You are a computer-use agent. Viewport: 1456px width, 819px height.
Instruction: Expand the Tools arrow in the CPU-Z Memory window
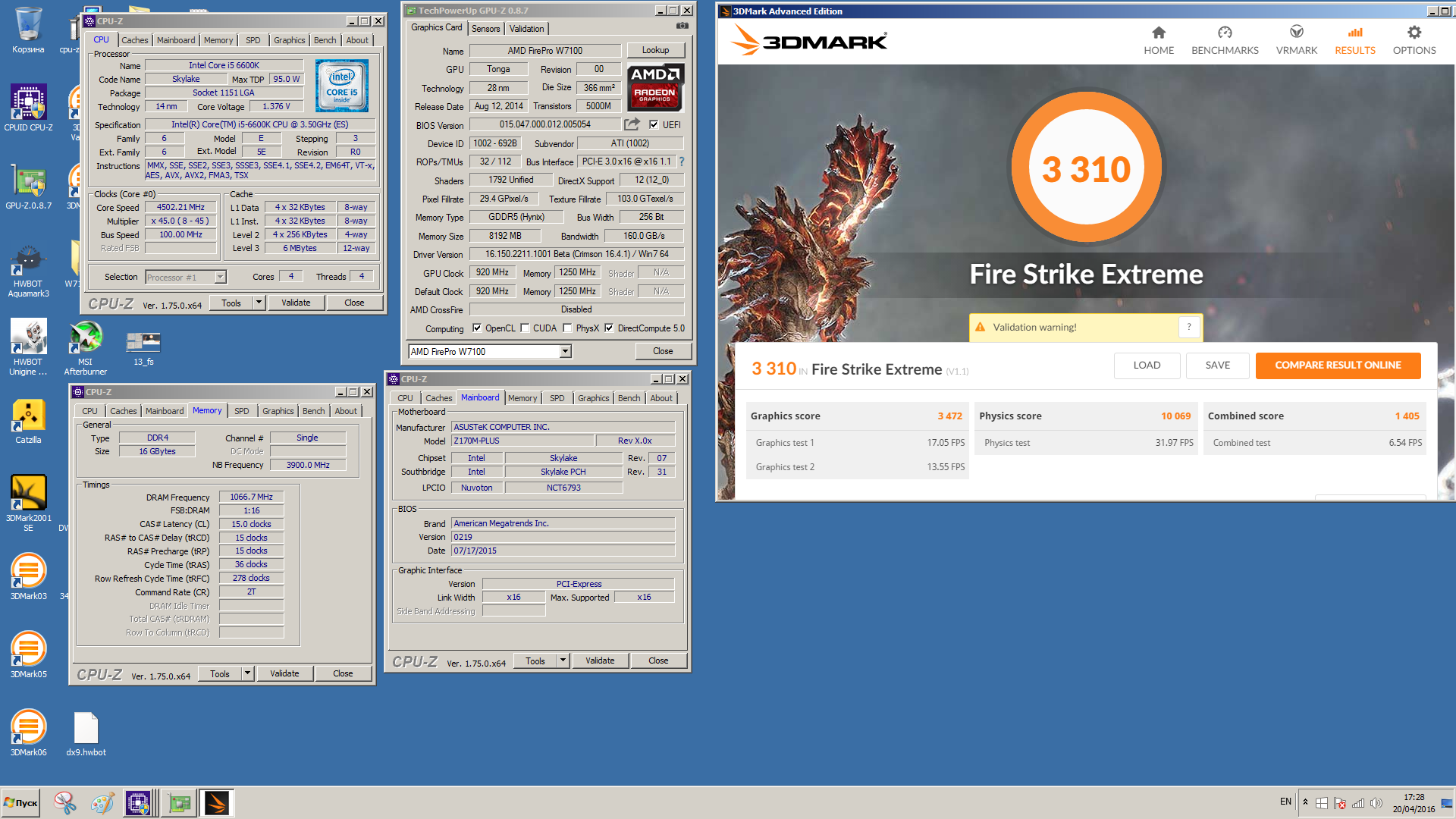247,673
